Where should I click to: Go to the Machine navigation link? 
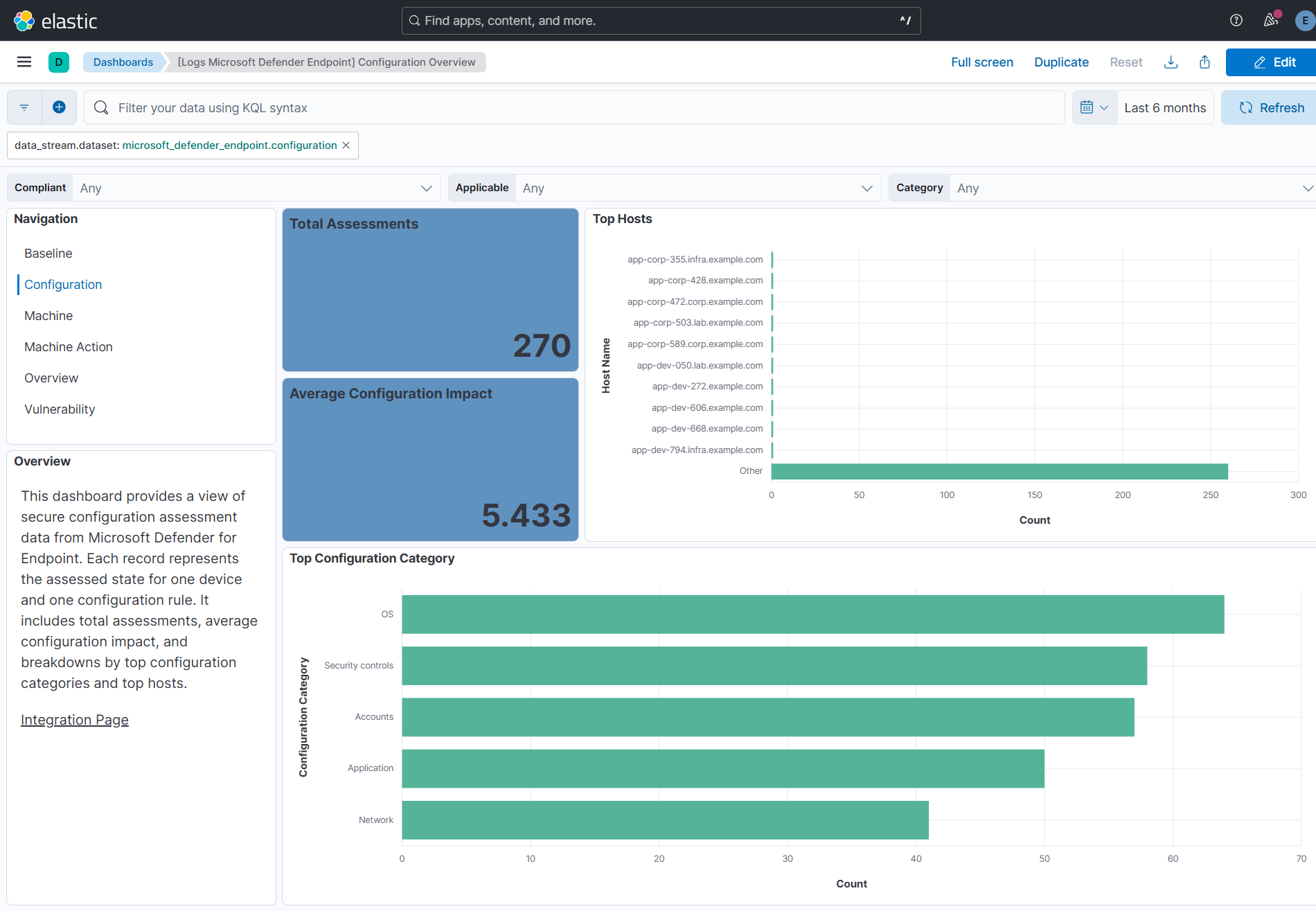[x=48, y=316]
